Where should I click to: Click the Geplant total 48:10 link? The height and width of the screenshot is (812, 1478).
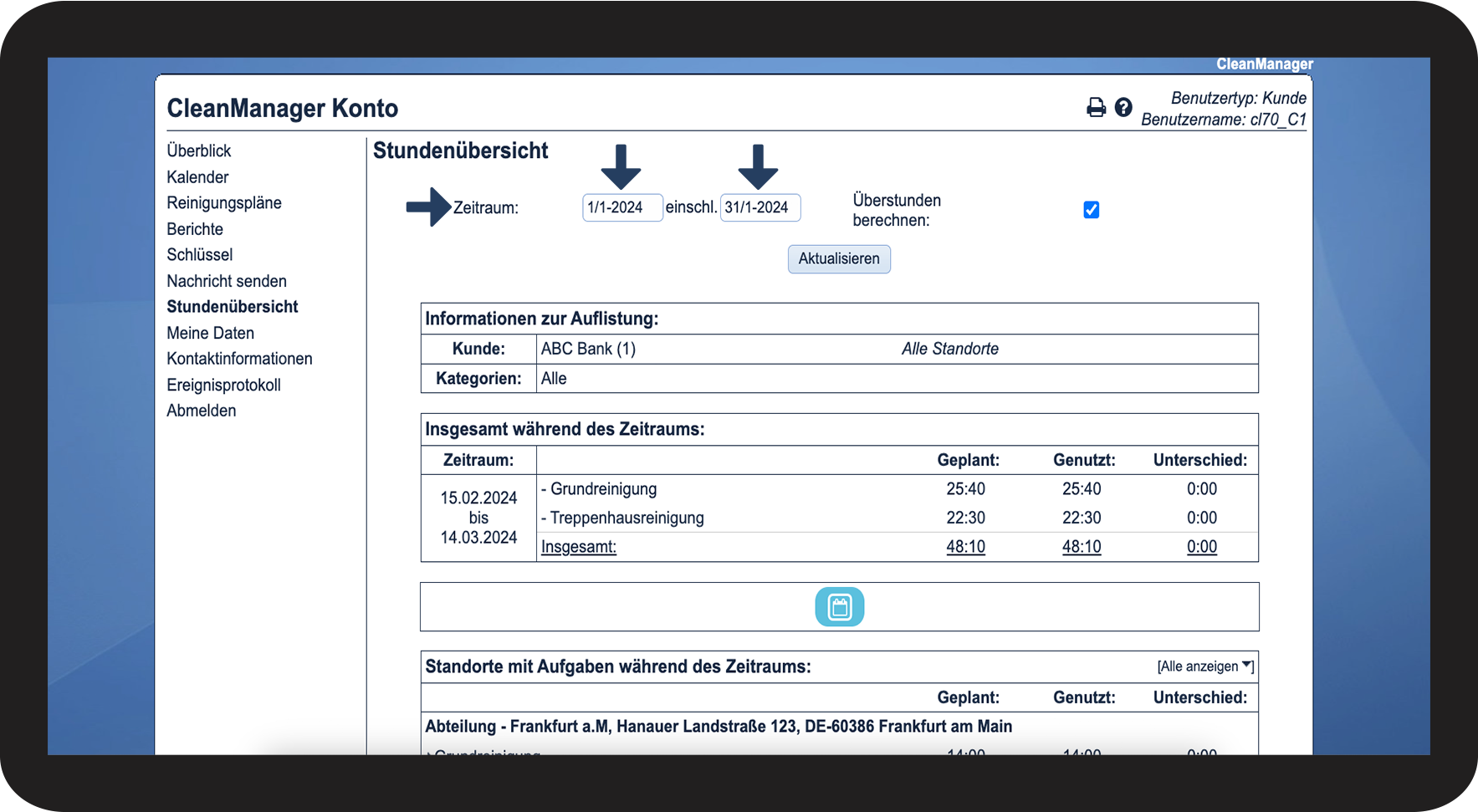coord(966,547)
